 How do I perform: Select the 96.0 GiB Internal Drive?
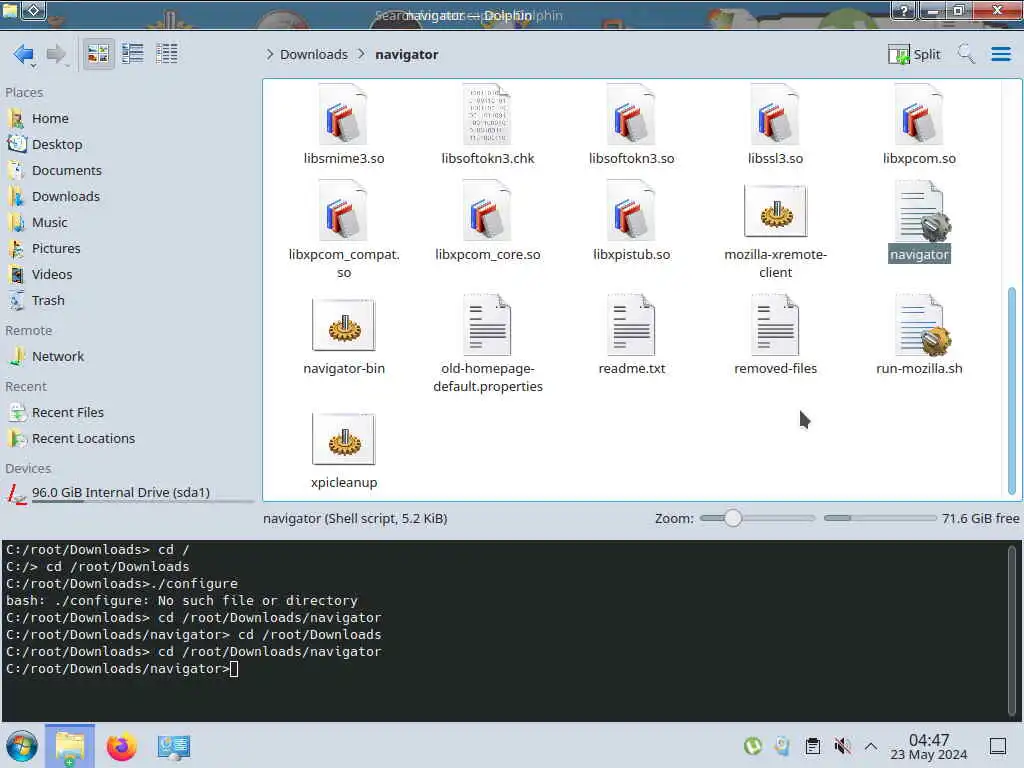coord(129,493)
